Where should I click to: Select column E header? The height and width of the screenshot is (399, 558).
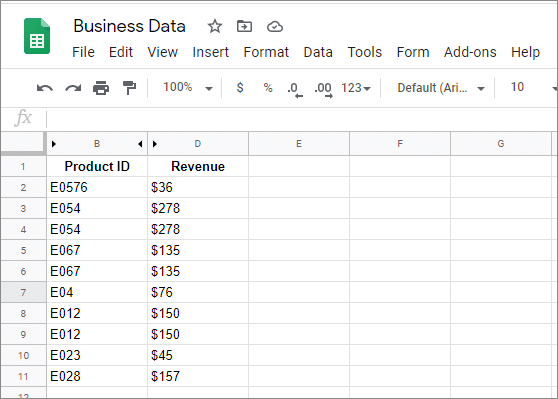pos(299,144)
